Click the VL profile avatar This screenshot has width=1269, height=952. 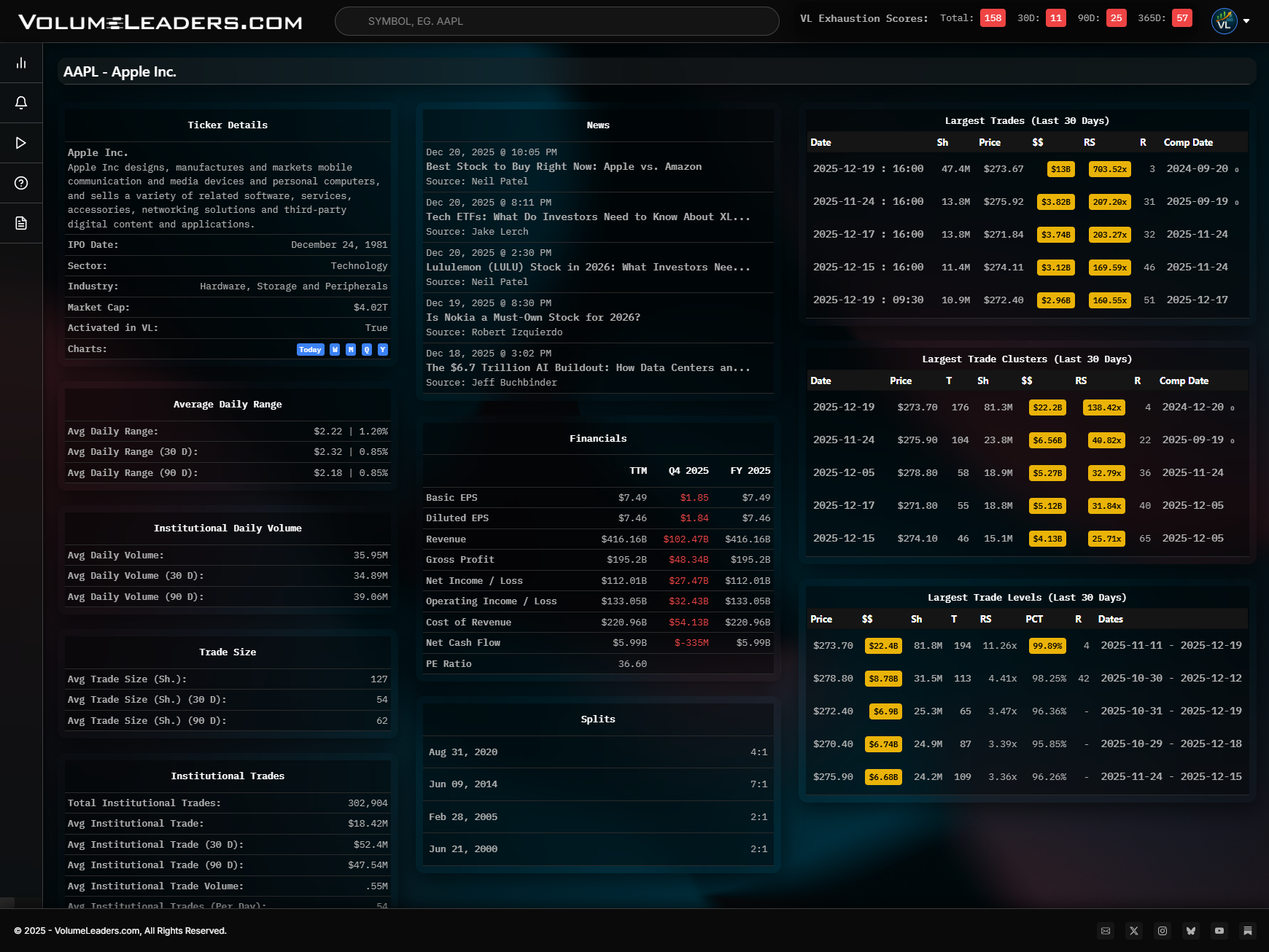(1224, 21)
